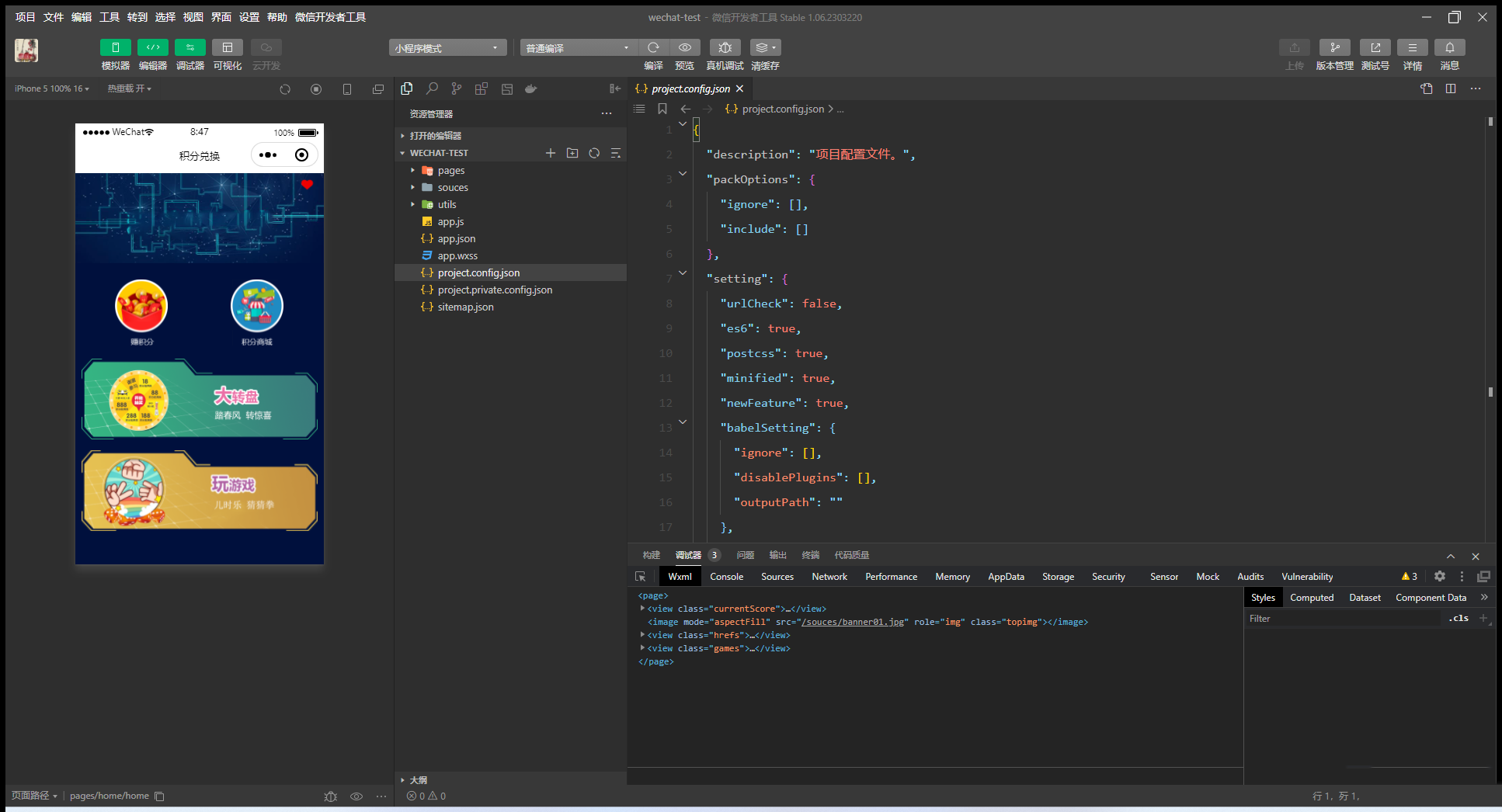Open the 设置 menu in menu bar
The image size is (1502, 812).
point(249,17)
